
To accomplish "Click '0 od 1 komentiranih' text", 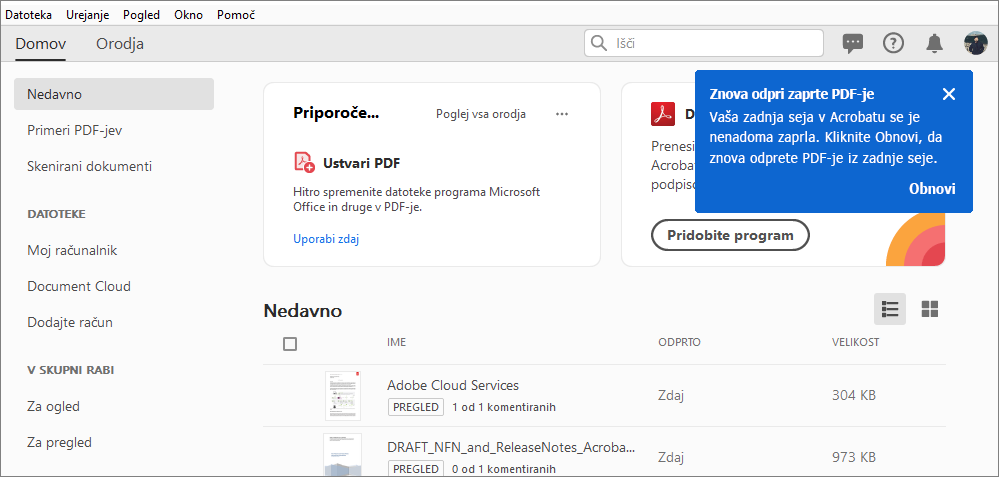I will [504, 469].
